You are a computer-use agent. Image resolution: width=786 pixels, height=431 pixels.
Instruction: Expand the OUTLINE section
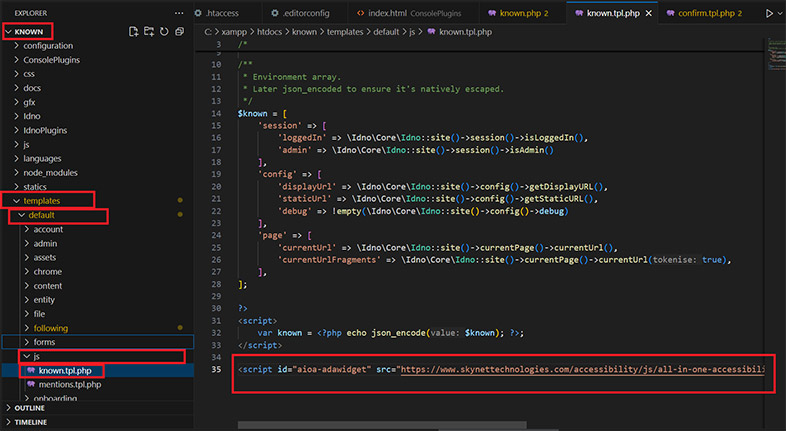click(x=29, y=408)
